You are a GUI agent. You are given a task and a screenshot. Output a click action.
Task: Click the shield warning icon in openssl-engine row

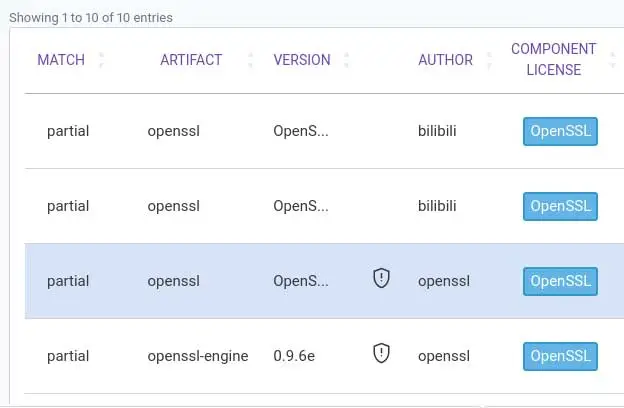381,353
